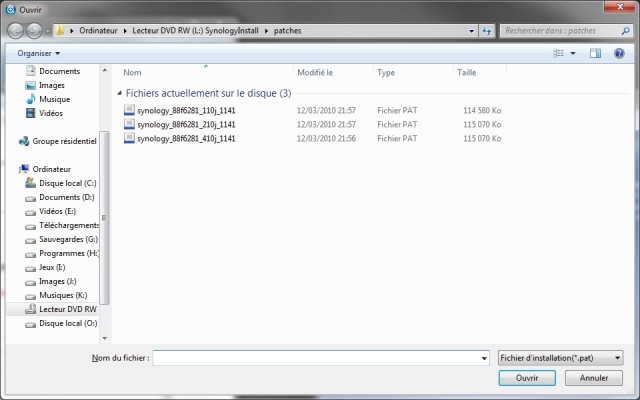
Task: Select file synology_88f6281_410j_1141
Action: tap(186, 138)
